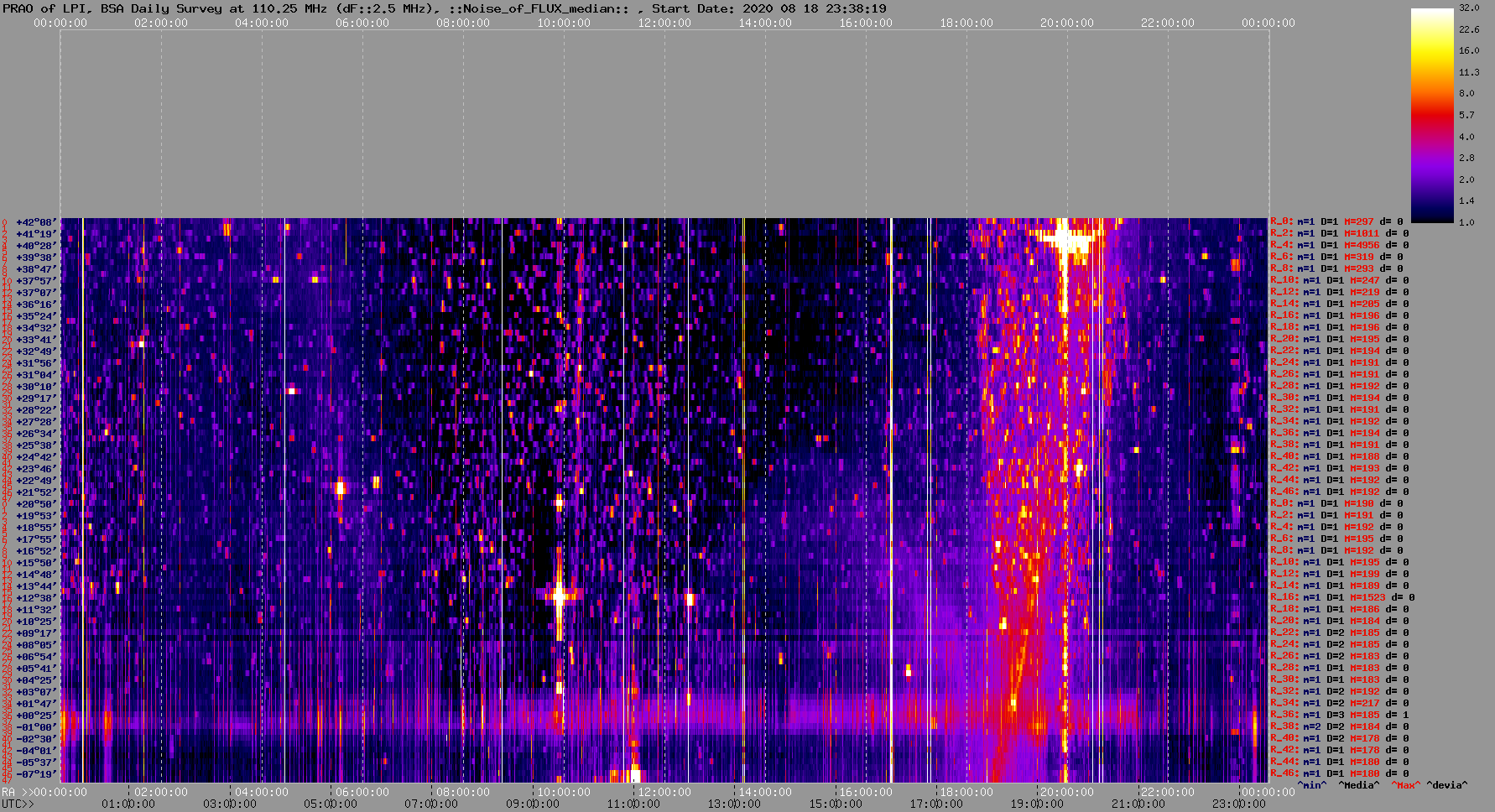Click the declination label +37°57'

coord(36,281)
